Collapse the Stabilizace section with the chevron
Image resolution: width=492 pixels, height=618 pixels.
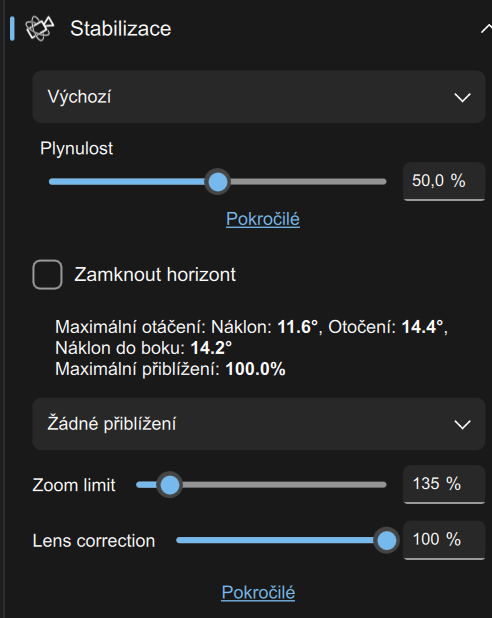point(486,29)
